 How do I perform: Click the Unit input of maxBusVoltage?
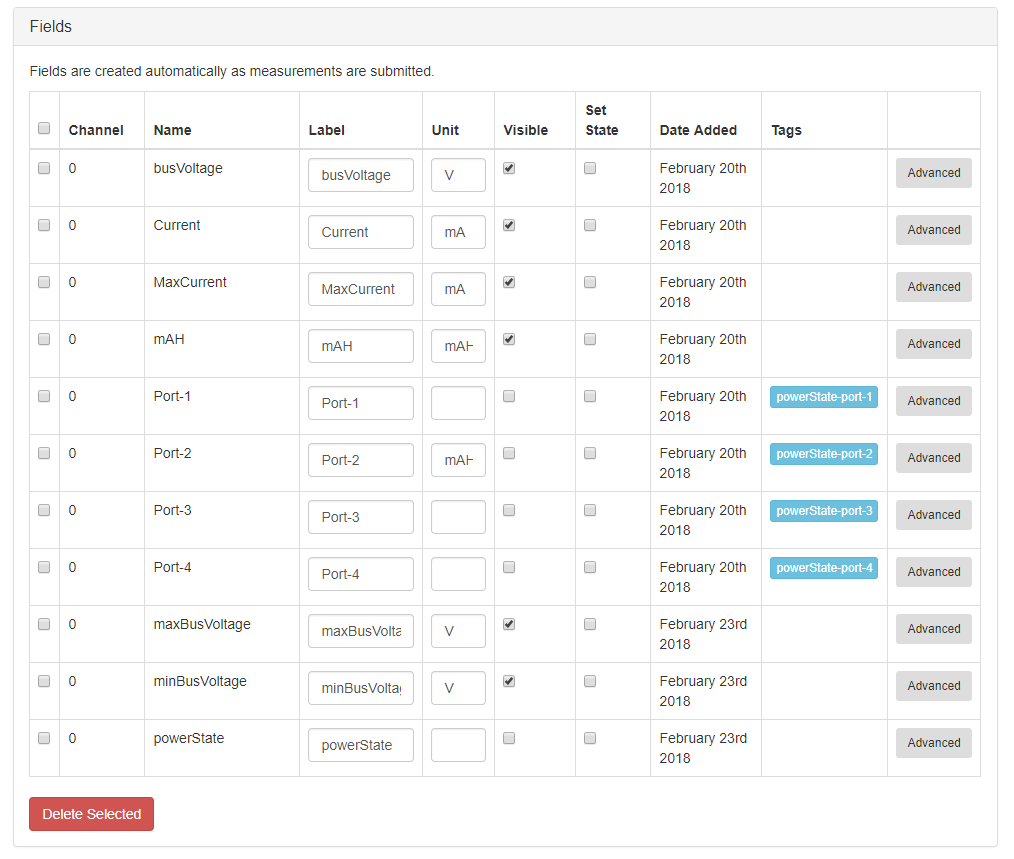(x=458, y=631)
